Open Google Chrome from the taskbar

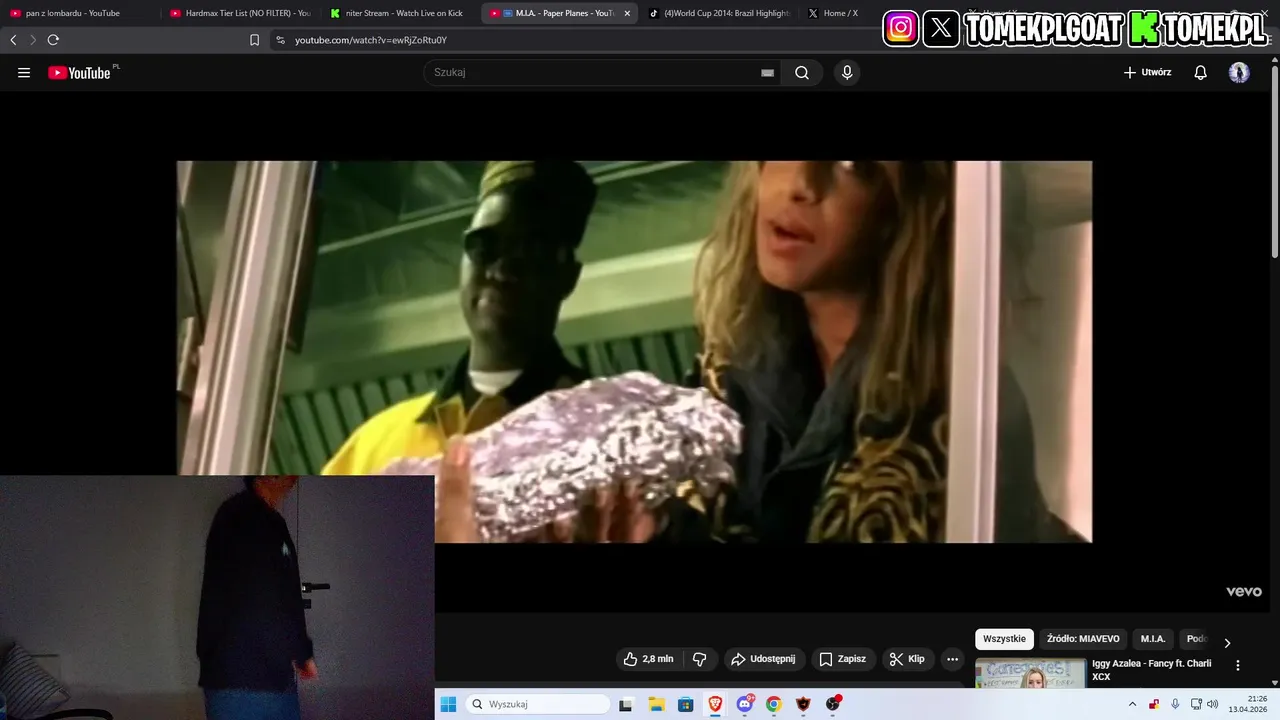tap(774, 704)
